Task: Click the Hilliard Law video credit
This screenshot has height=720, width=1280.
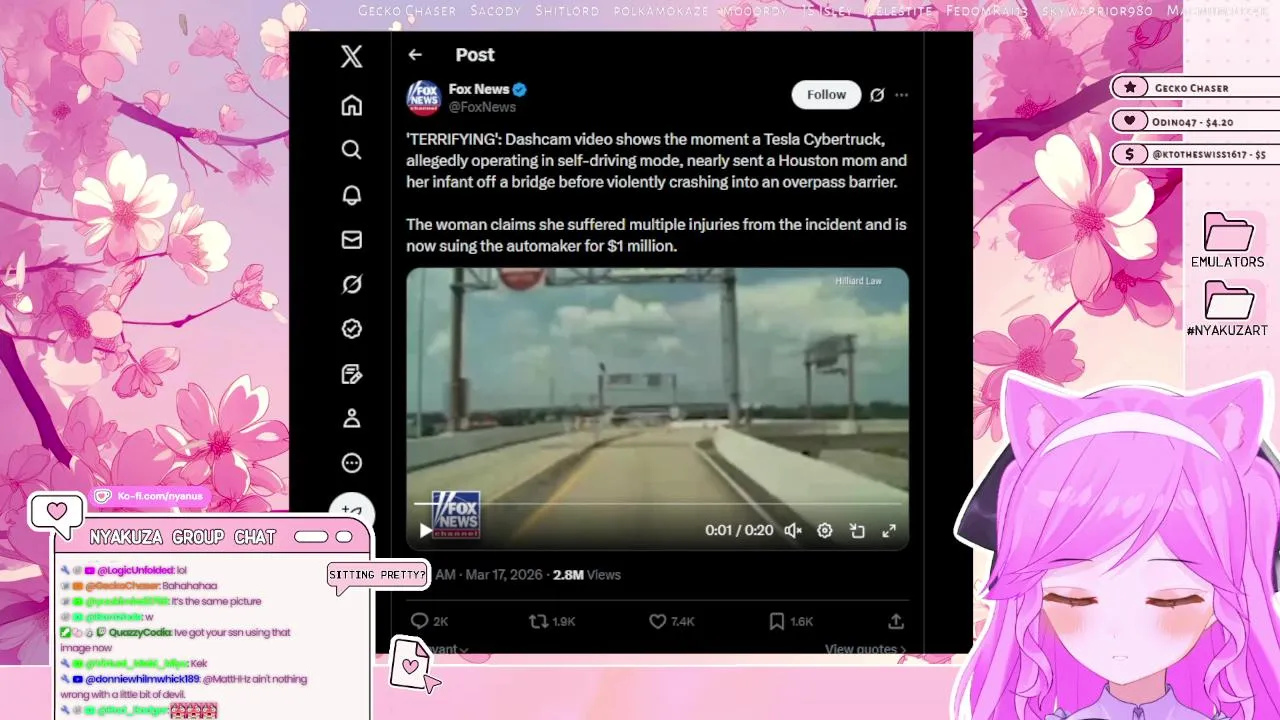Action: pos(858,281)
